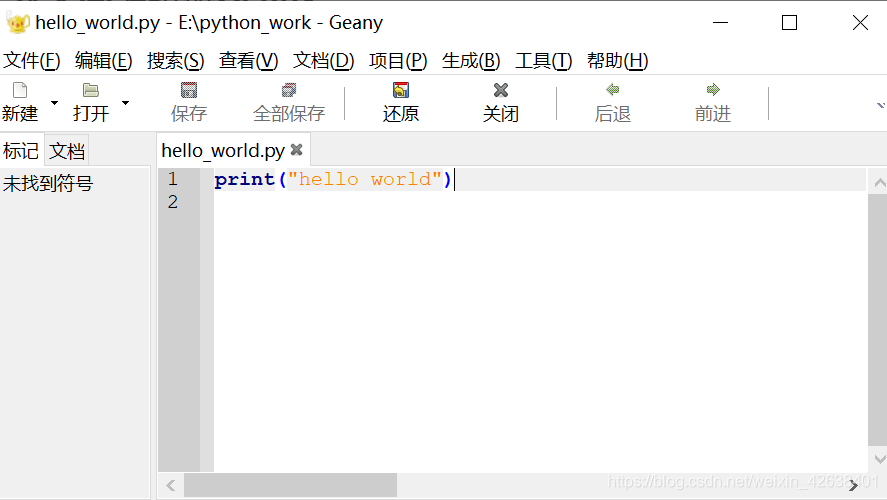Click the '未找到符号' text in sidebar
The width and height of the screenshot is (887, 500).
click(x=48, y=183)
